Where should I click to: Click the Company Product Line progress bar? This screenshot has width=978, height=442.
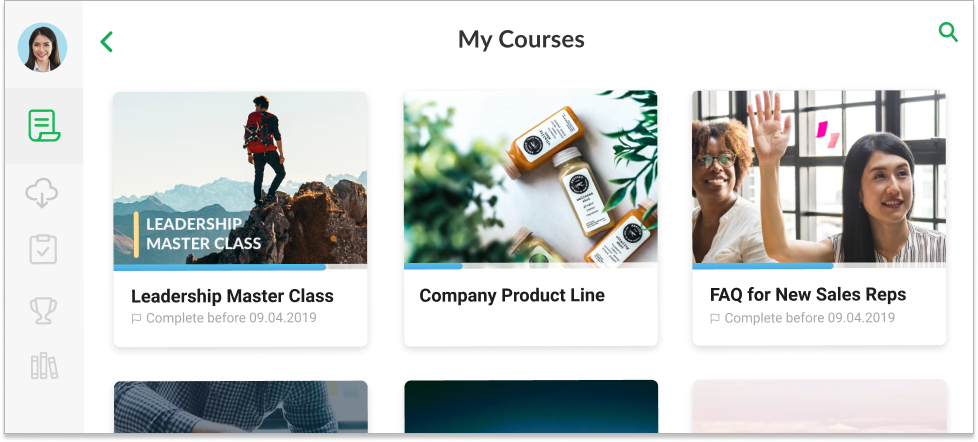[531, 266]
